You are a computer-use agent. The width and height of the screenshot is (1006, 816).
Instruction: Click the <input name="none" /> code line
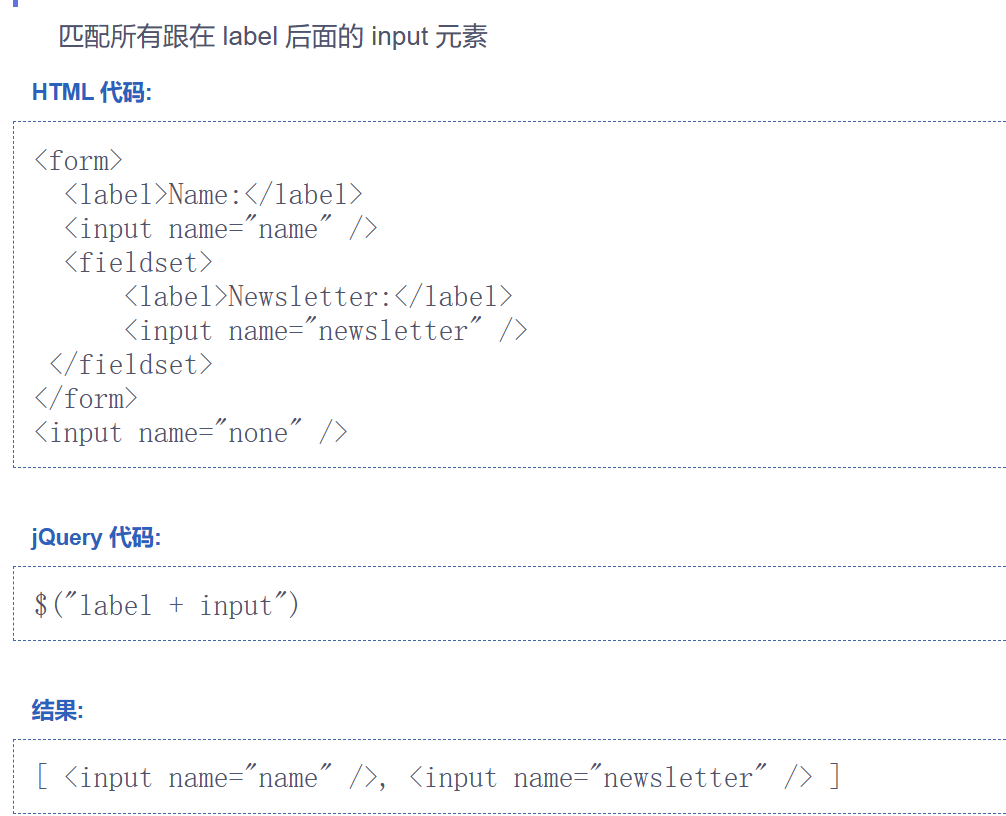point(191,433)
